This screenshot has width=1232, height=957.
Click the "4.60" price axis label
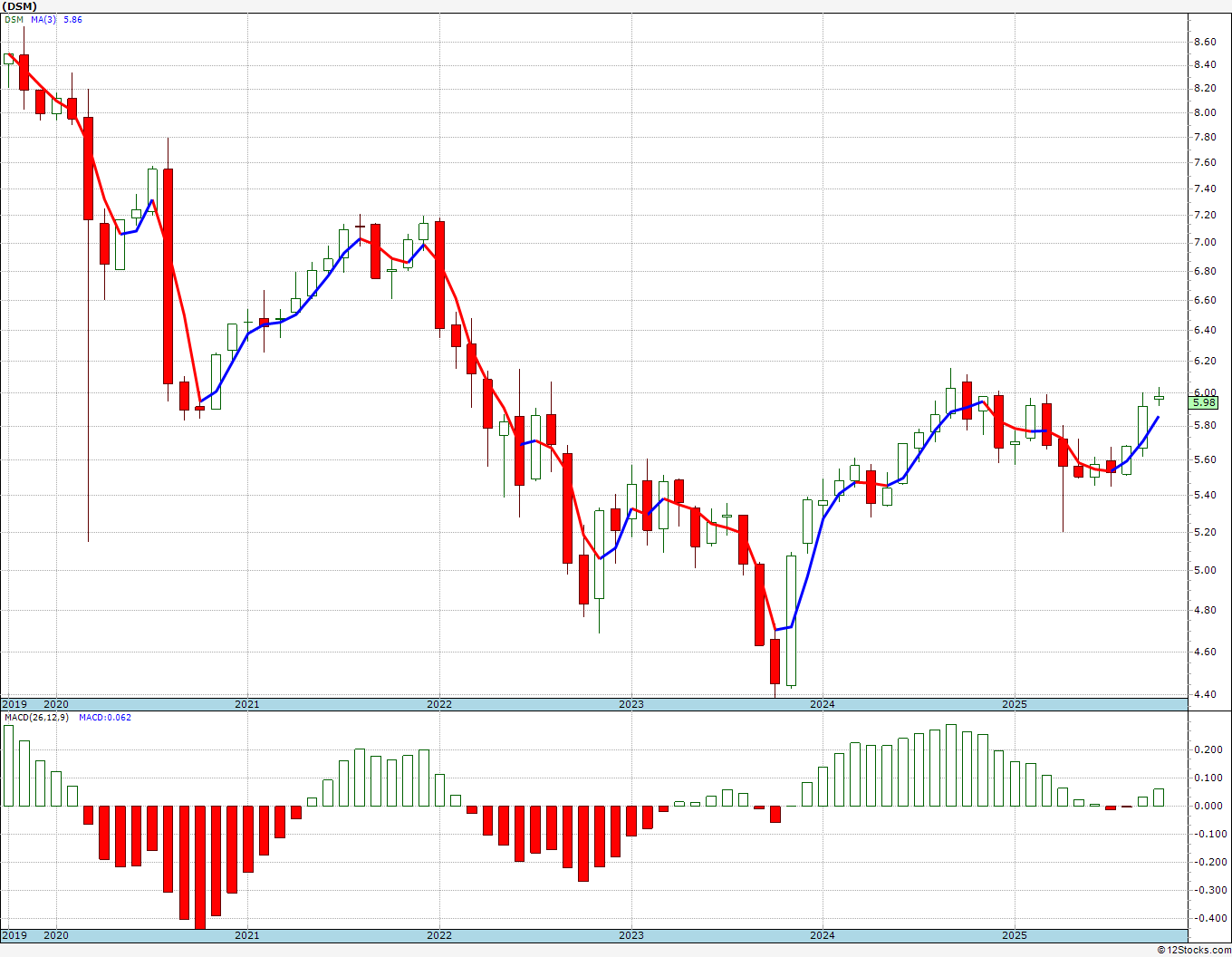(1205, 652)
